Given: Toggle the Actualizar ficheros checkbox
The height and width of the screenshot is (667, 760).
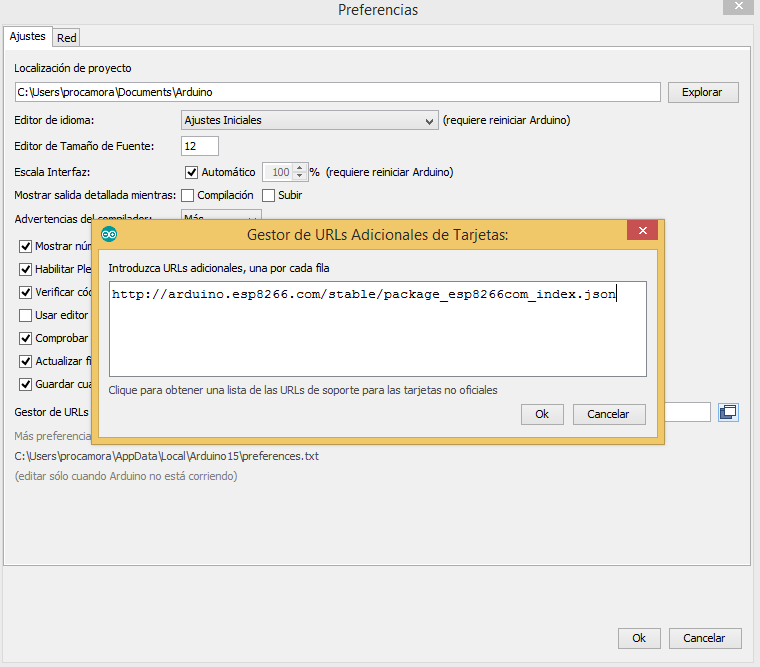Looking at the screenshot, I should (x=26, y=361).
